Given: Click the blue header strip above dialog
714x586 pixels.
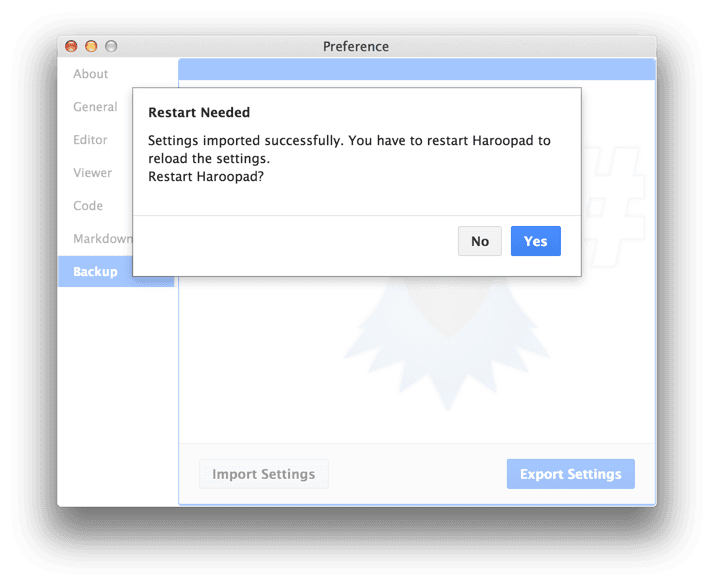Looking at the screenshot, I should (x=416, y=69).
